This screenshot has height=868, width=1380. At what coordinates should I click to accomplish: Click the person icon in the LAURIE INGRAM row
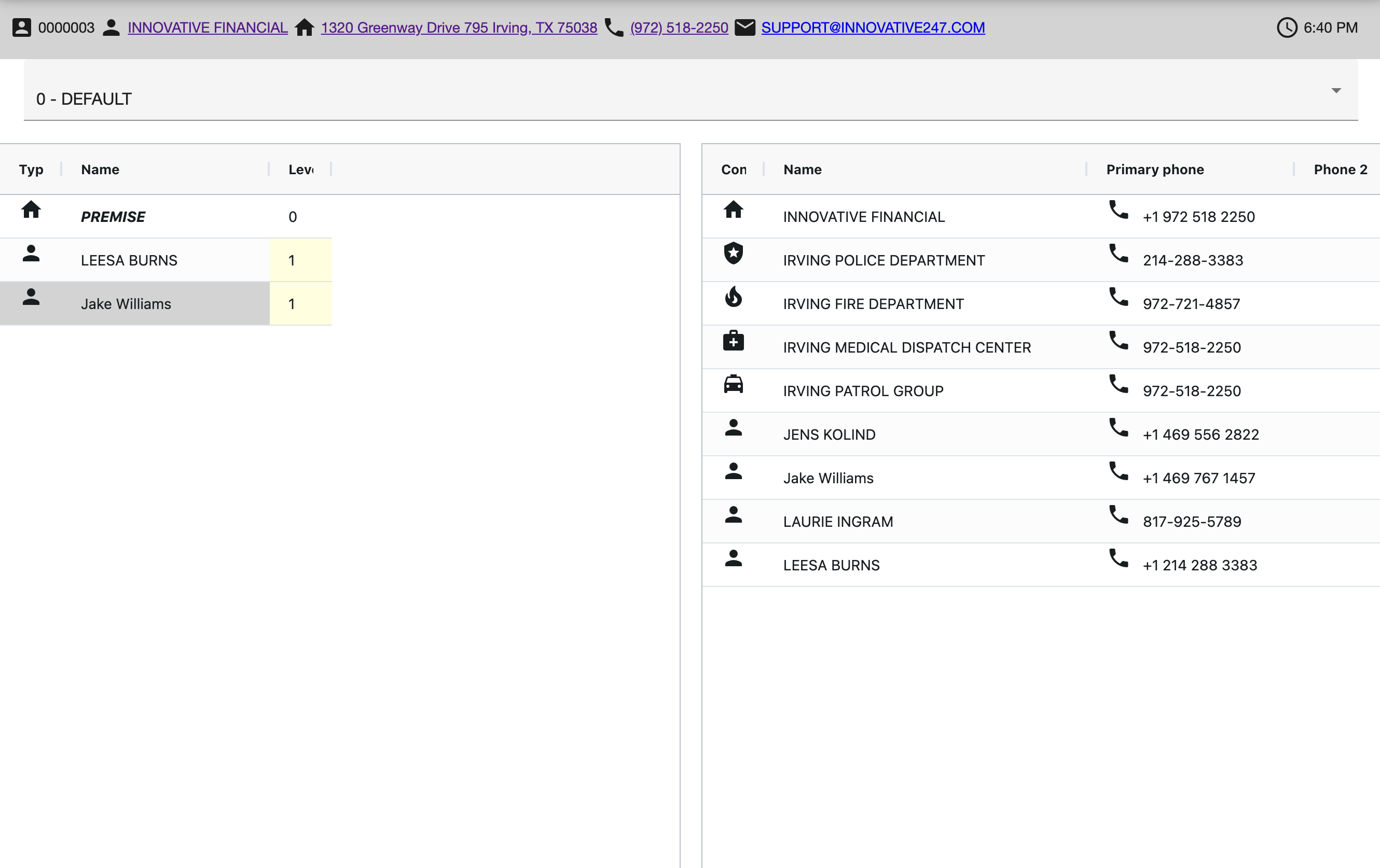point(734,514)
